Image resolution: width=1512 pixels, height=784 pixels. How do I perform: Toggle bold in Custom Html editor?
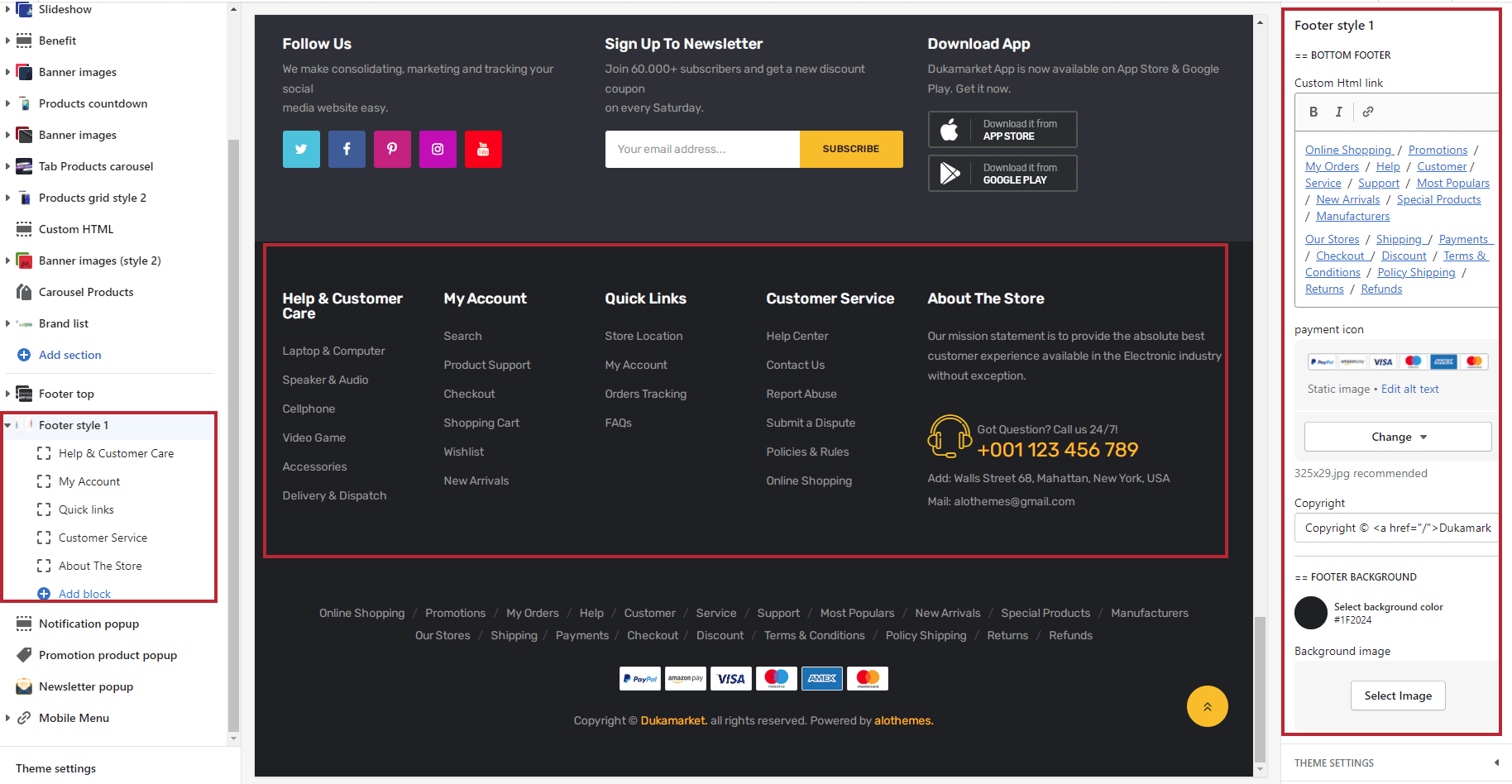1313,112
